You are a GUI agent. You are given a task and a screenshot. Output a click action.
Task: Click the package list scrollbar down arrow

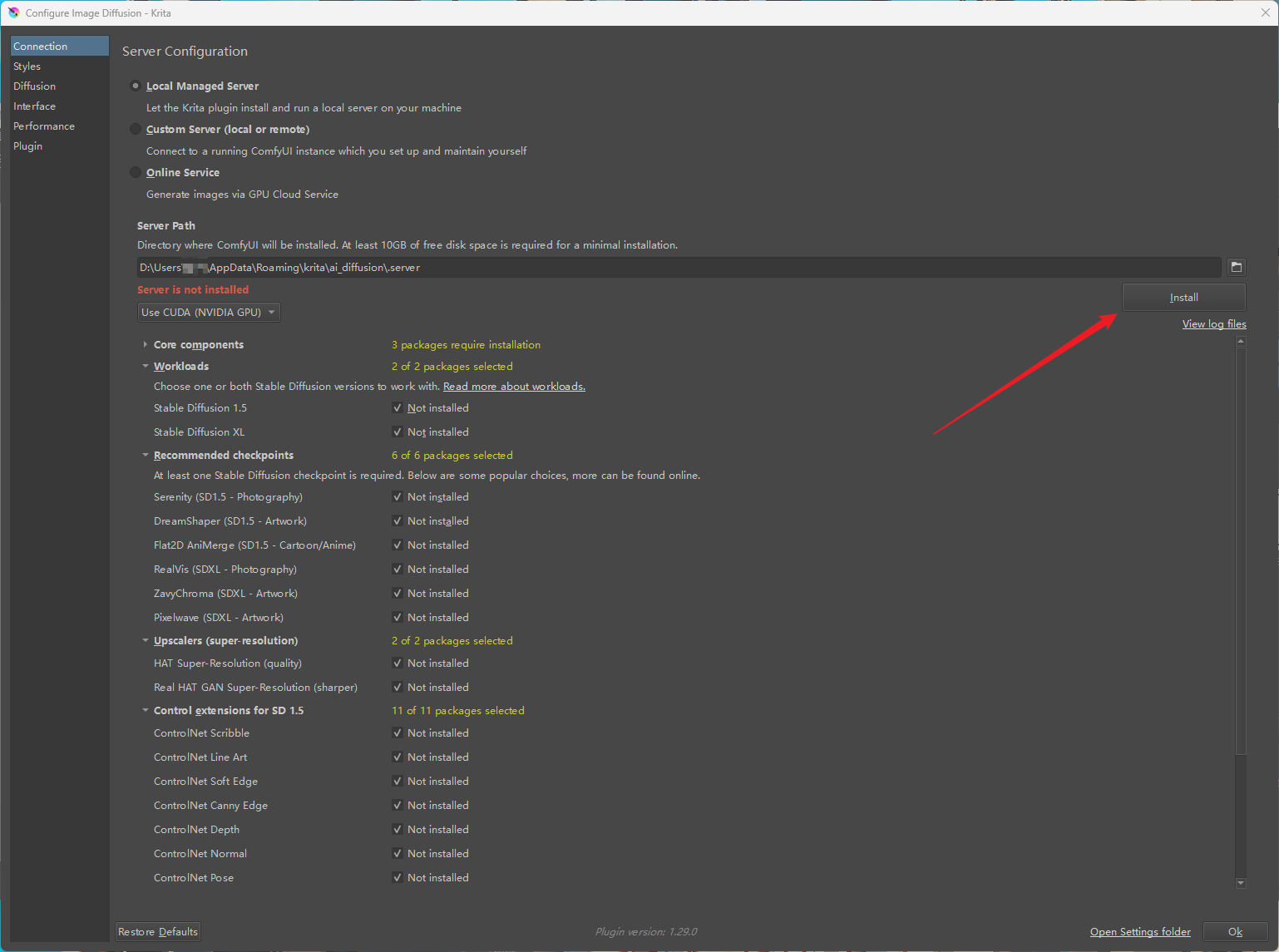pyautogui.click(x=1241, y=883)
